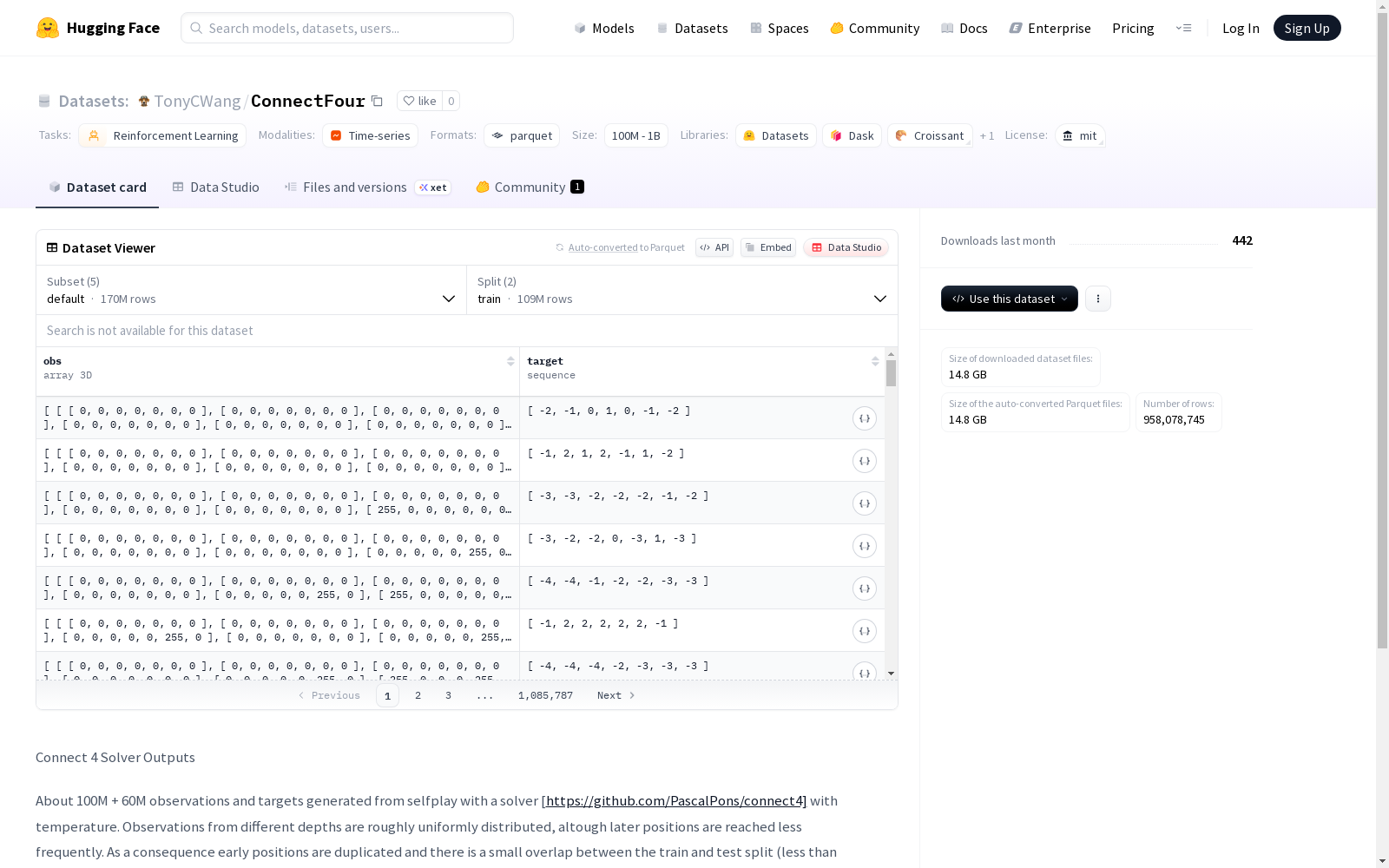Open the API button in Dataset Viewer

coord(714,247)
